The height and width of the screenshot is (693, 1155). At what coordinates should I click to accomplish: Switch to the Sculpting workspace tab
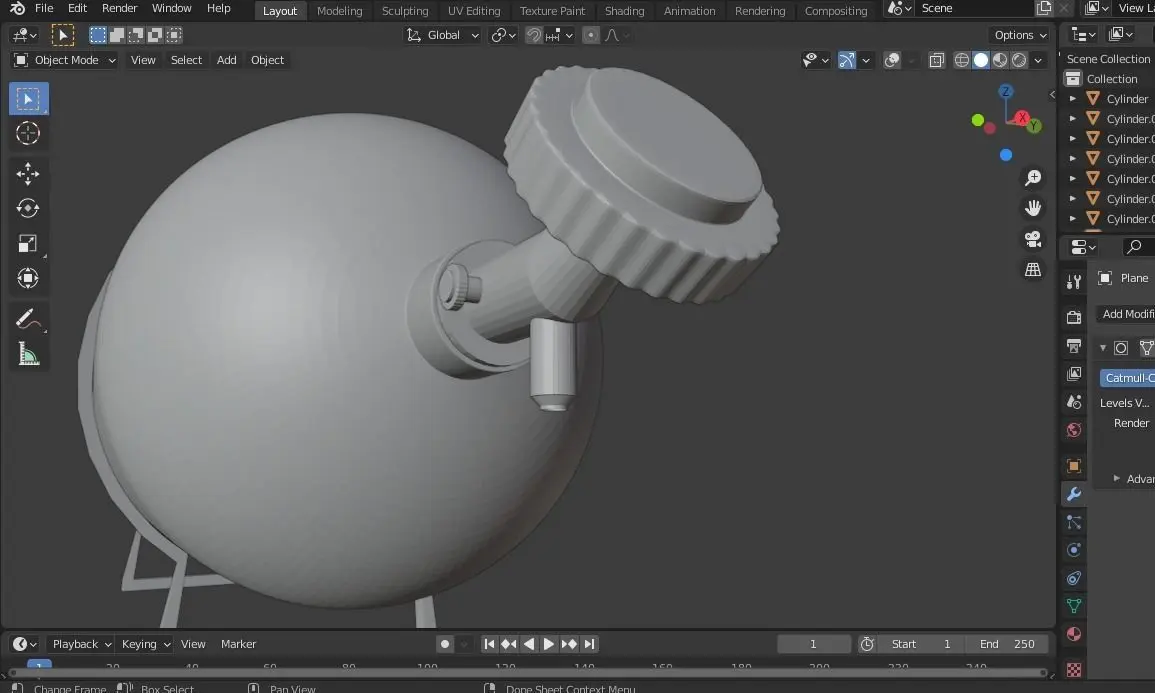tap(405, 11)
